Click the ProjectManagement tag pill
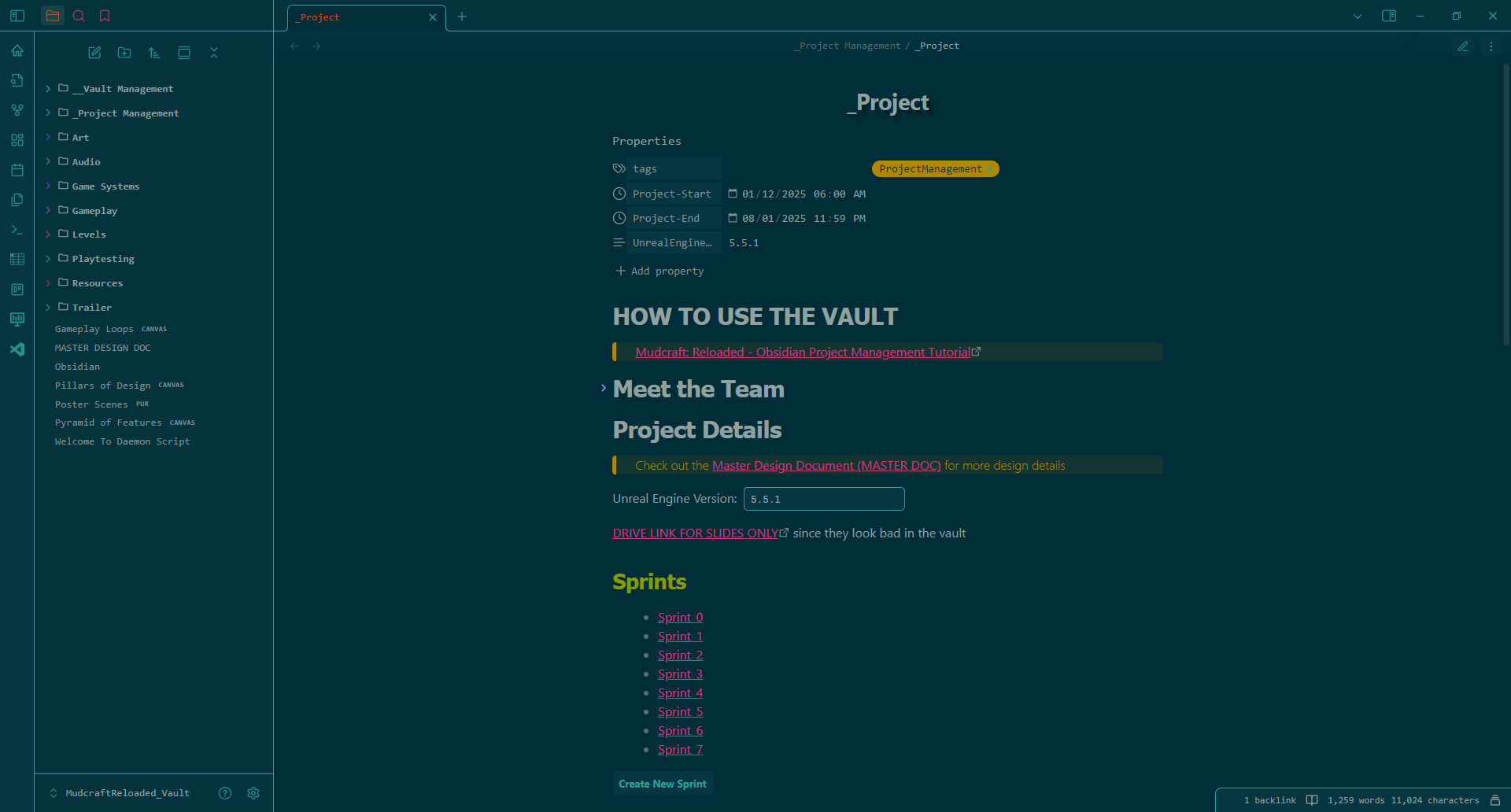Image resolution: width=1511 pixels, height=812 pixels. click(x=931, y=169)
